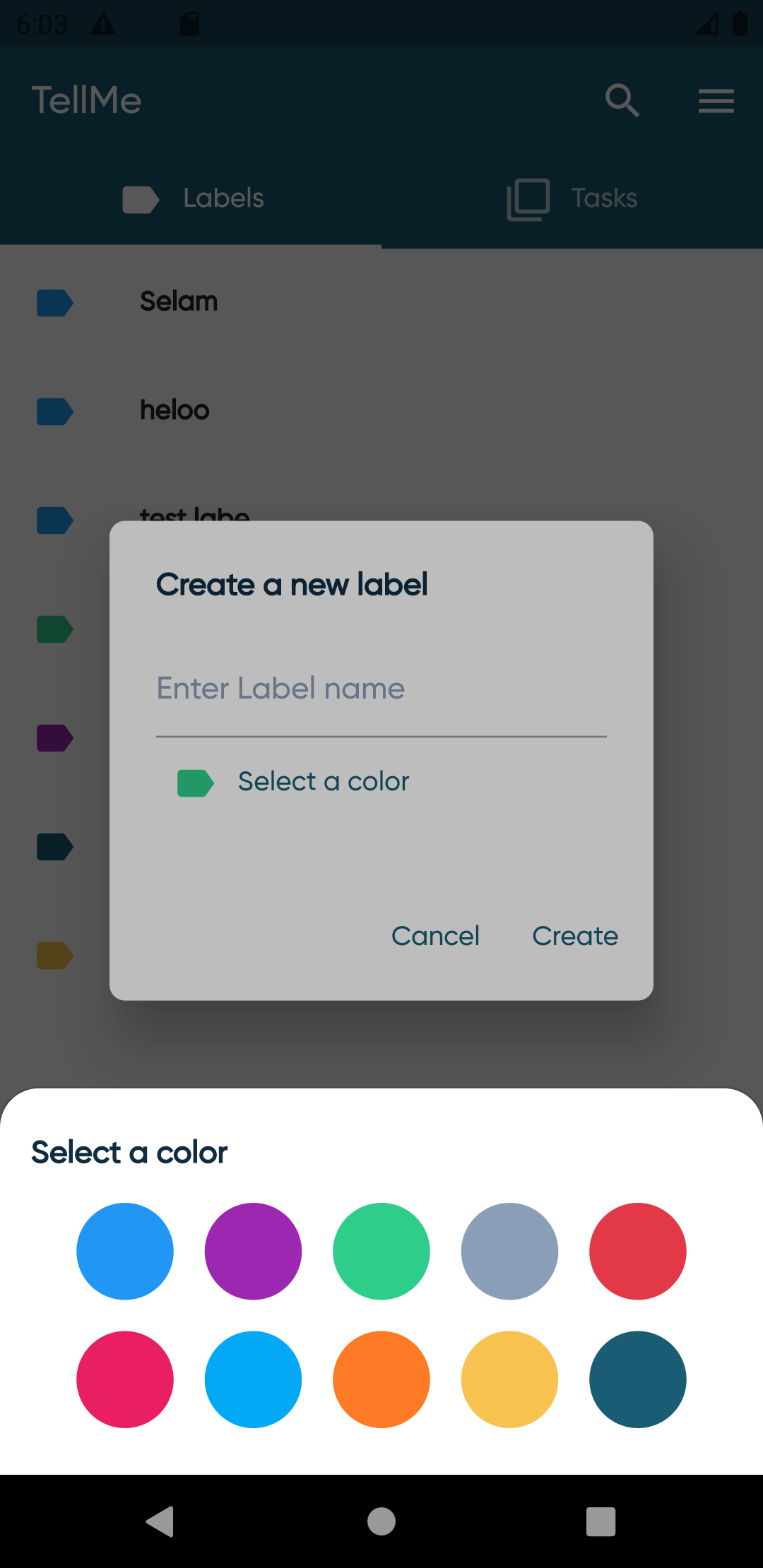Click the Cancel button in dialog
The height and width of the screenshot is (1568, 763).
pyautogui.click(x=435, y=936)
